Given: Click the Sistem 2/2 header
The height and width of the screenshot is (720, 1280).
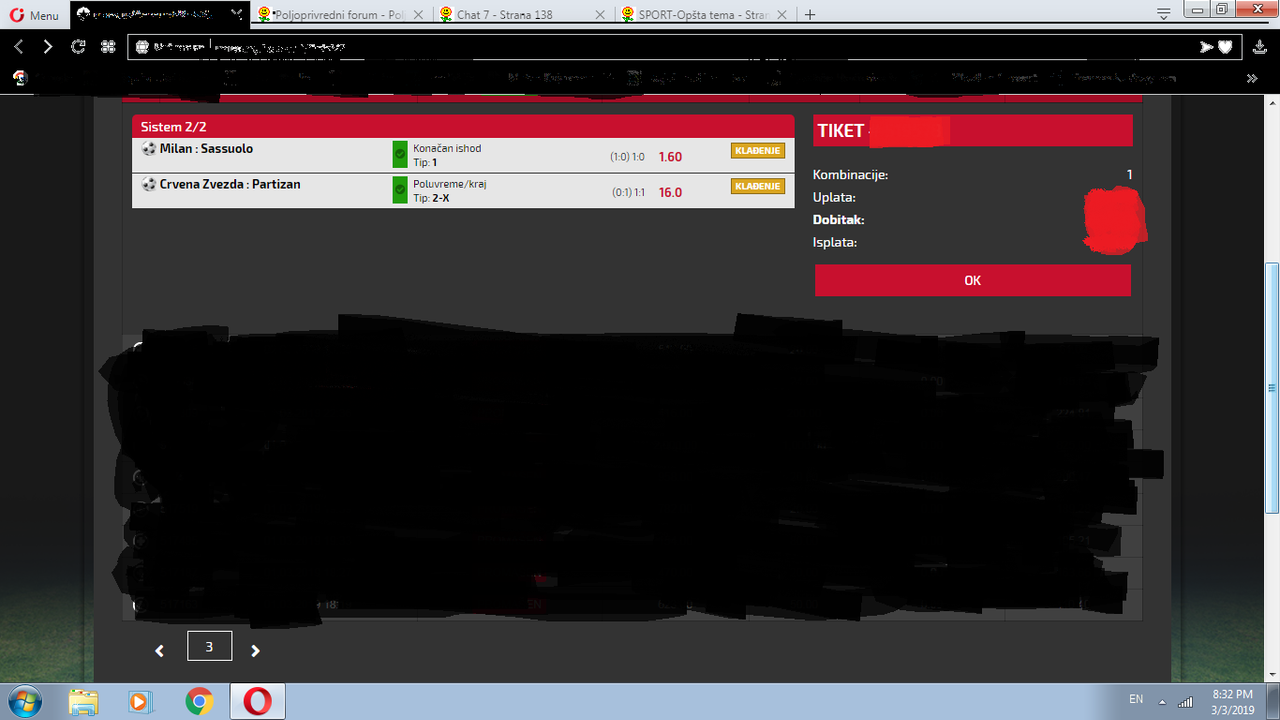Looking at the screenshot, I should [x=463, y=127].
